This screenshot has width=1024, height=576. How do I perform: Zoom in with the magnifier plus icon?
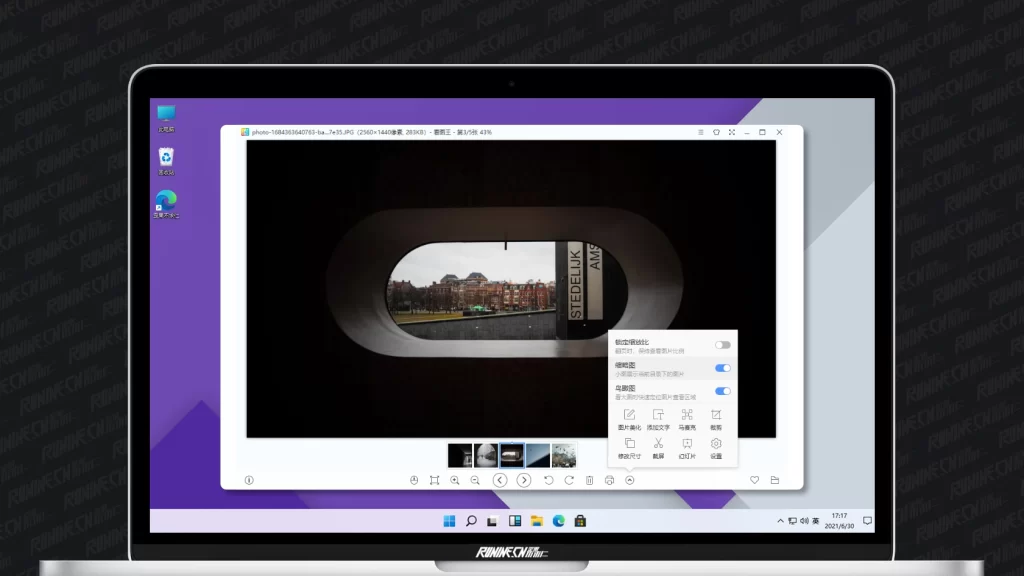(455, 481)
